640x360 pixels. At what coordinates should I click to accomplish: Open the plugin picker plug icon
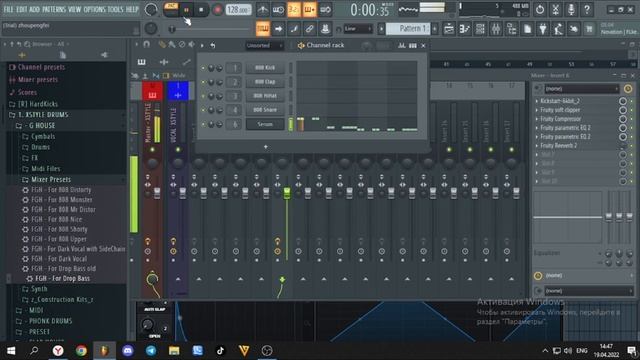tap(543, 29)
